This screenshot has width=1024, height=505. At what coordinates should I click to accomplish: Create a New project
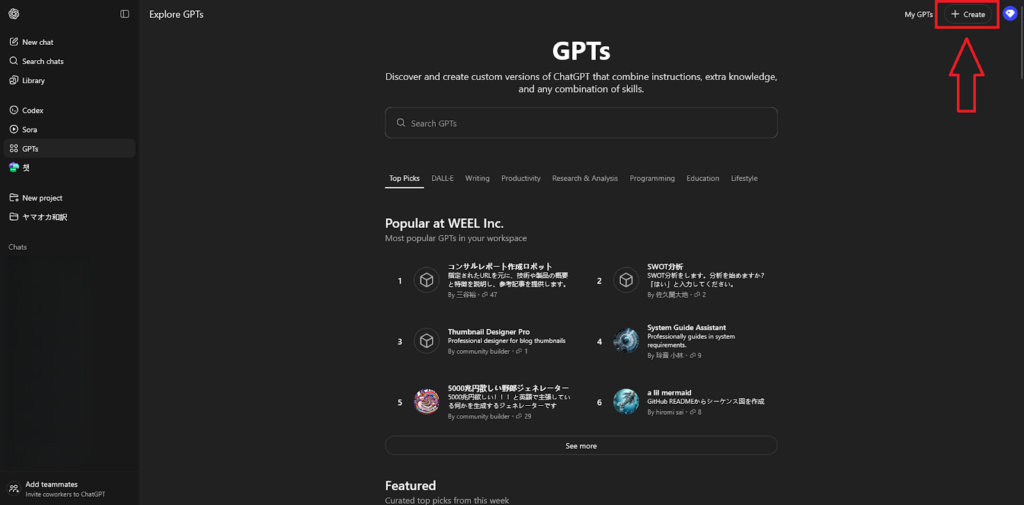(x=69, y=197)
